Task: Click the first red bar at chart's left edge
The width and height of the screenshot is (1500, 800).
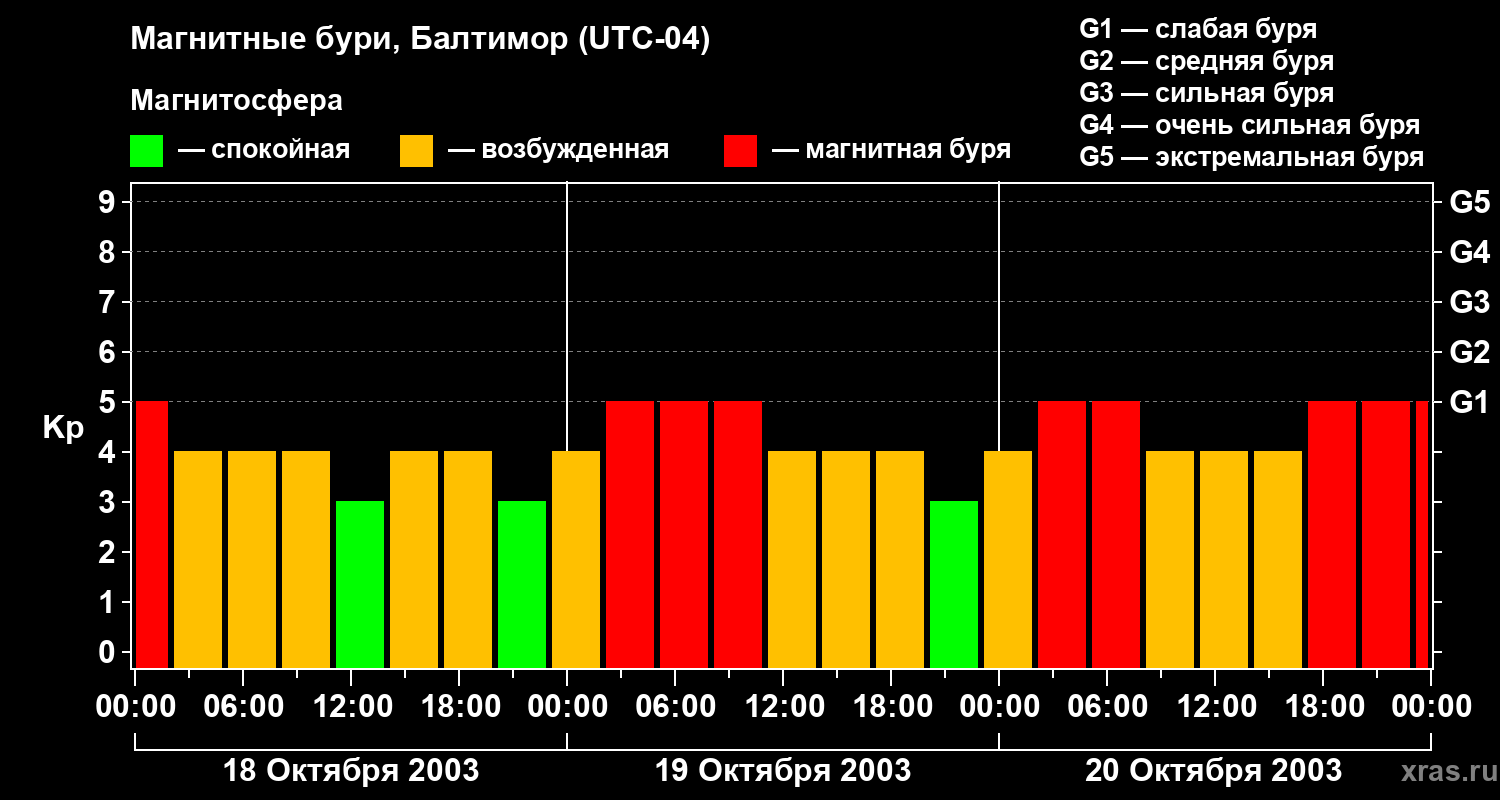Action: (152, 534)
